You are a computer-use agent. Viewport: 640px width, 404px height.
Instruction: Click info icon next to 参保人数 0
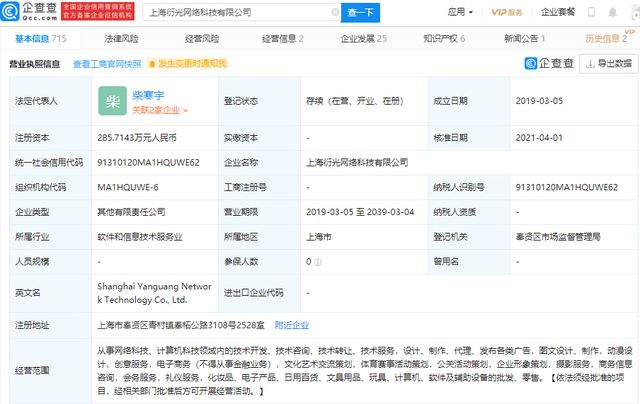[318, 262]
